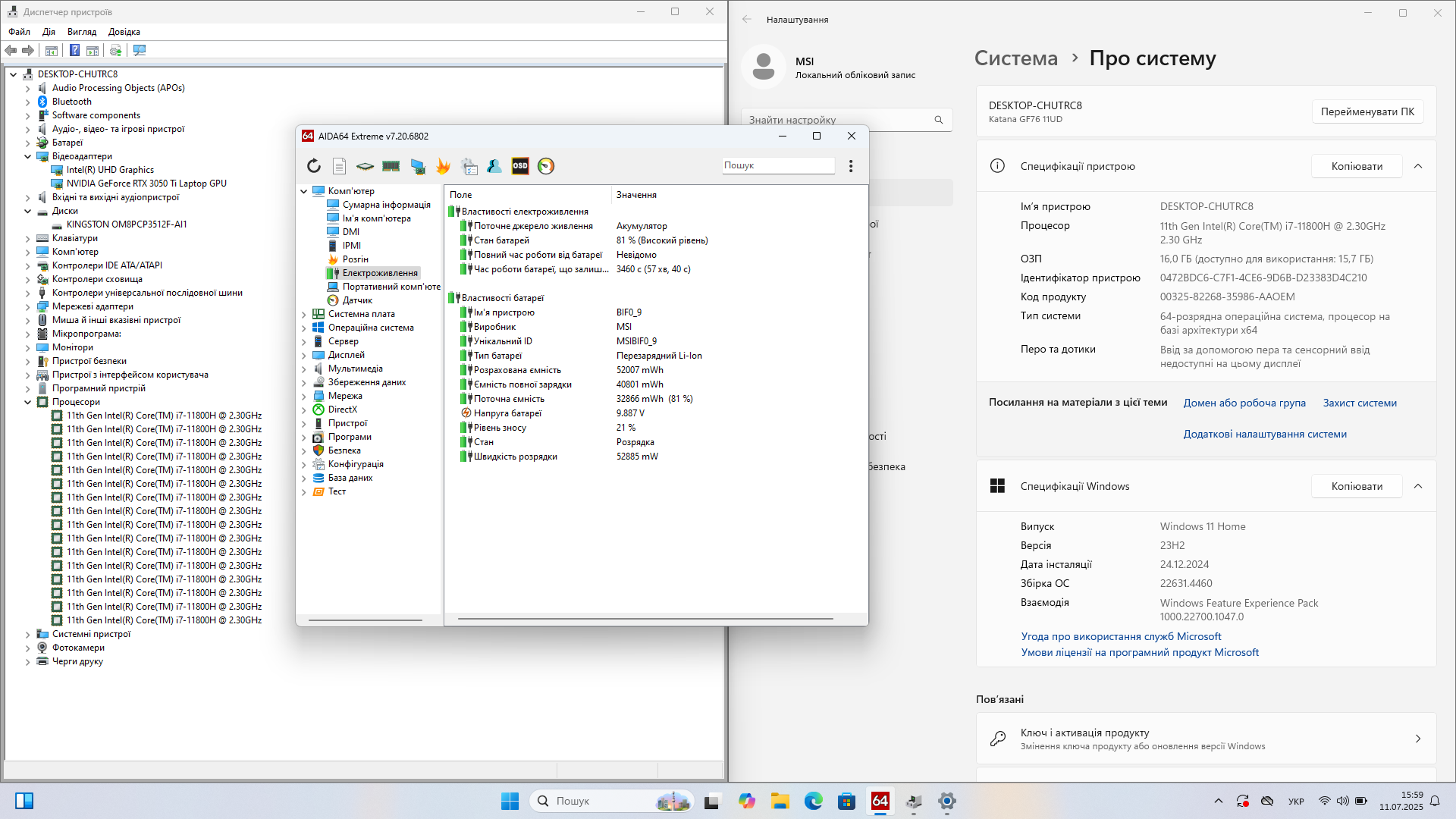
Task: Open Ключ і активація продукту entry
Action: 1206,739
